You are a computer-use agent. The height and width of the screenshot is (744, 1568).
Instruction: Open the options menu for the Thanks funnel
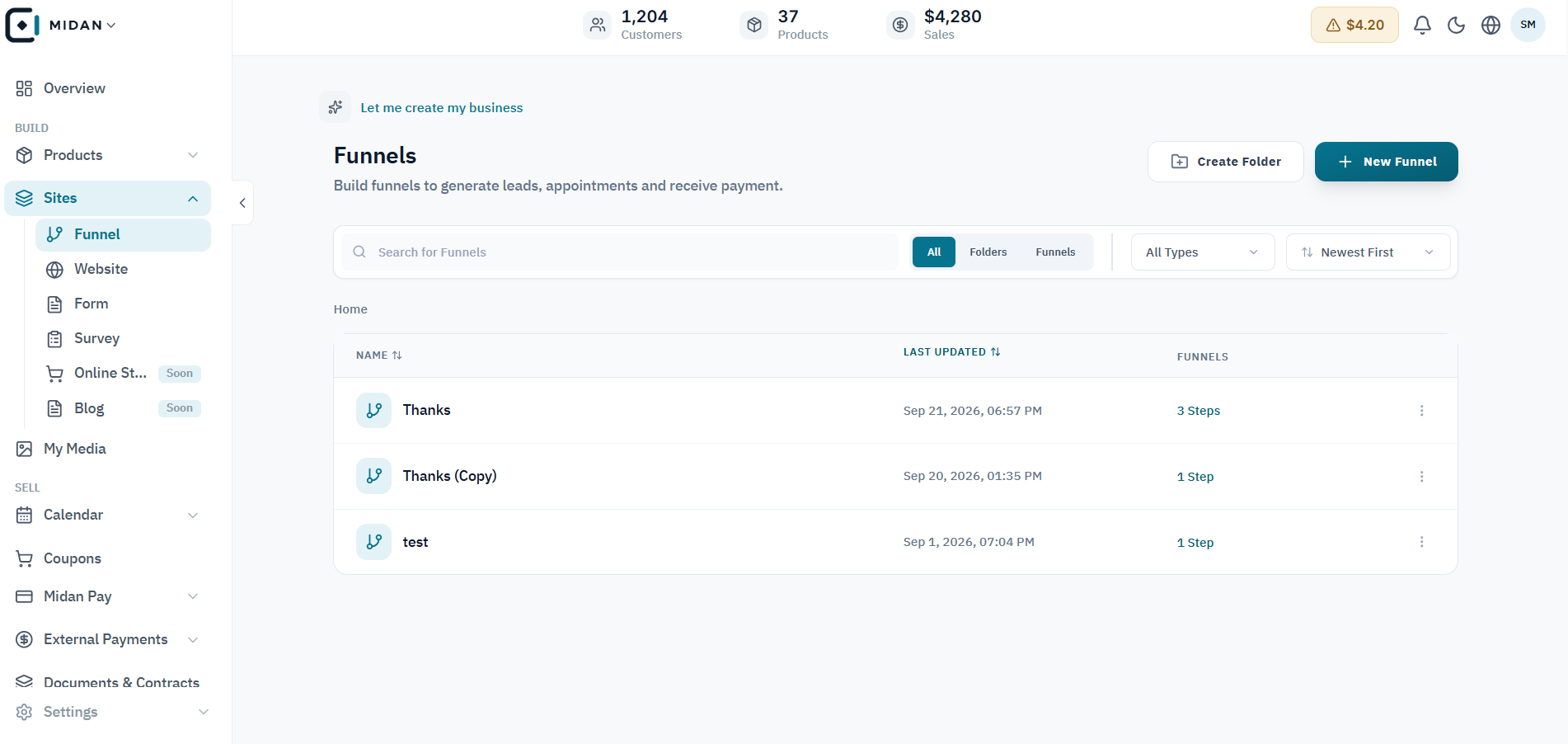pos(1421,411)
